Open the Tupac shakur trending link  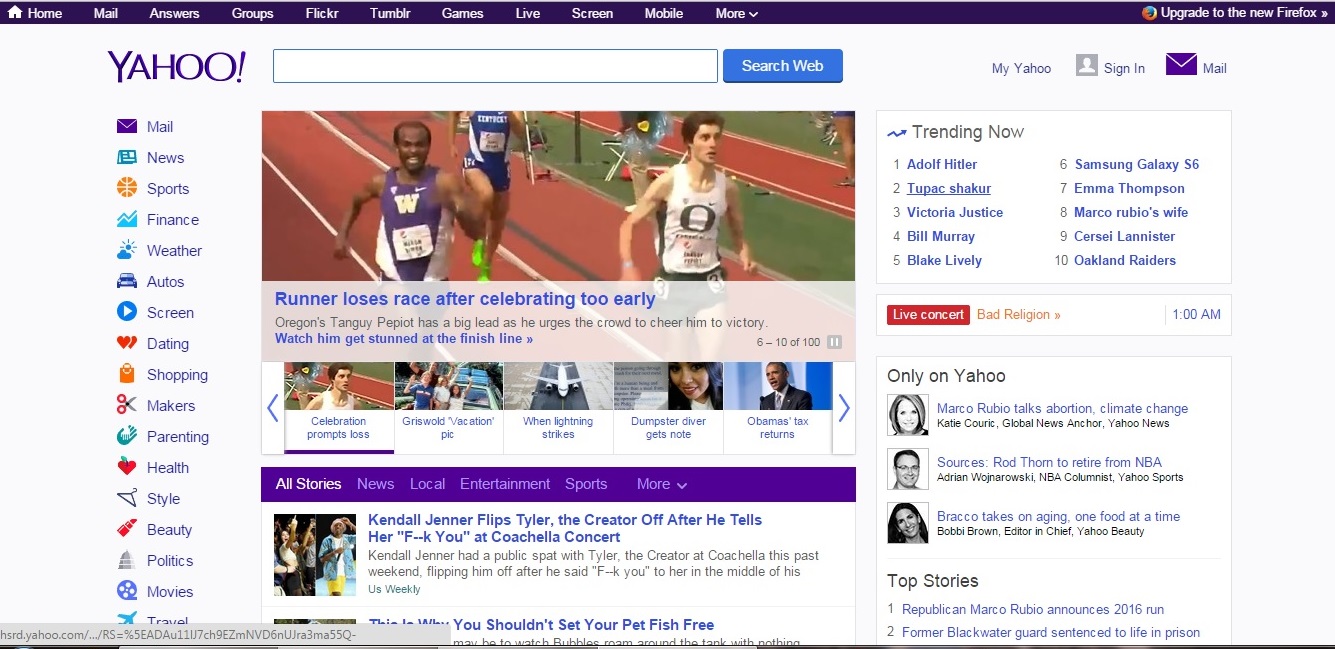tap(949, 188)
